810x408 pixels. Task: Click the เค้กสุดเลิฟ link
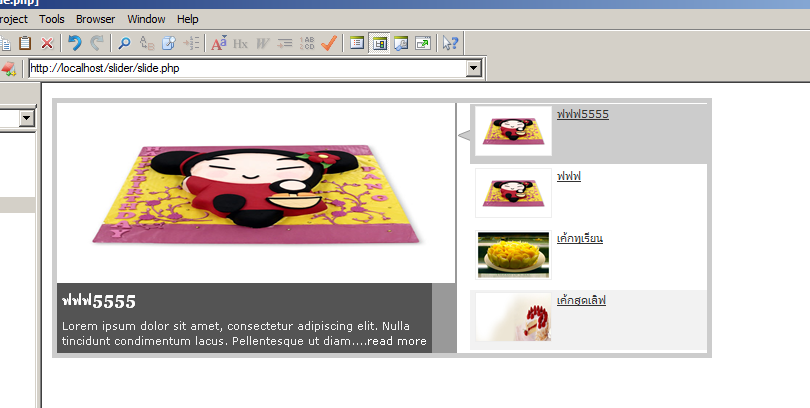point(581,300)
